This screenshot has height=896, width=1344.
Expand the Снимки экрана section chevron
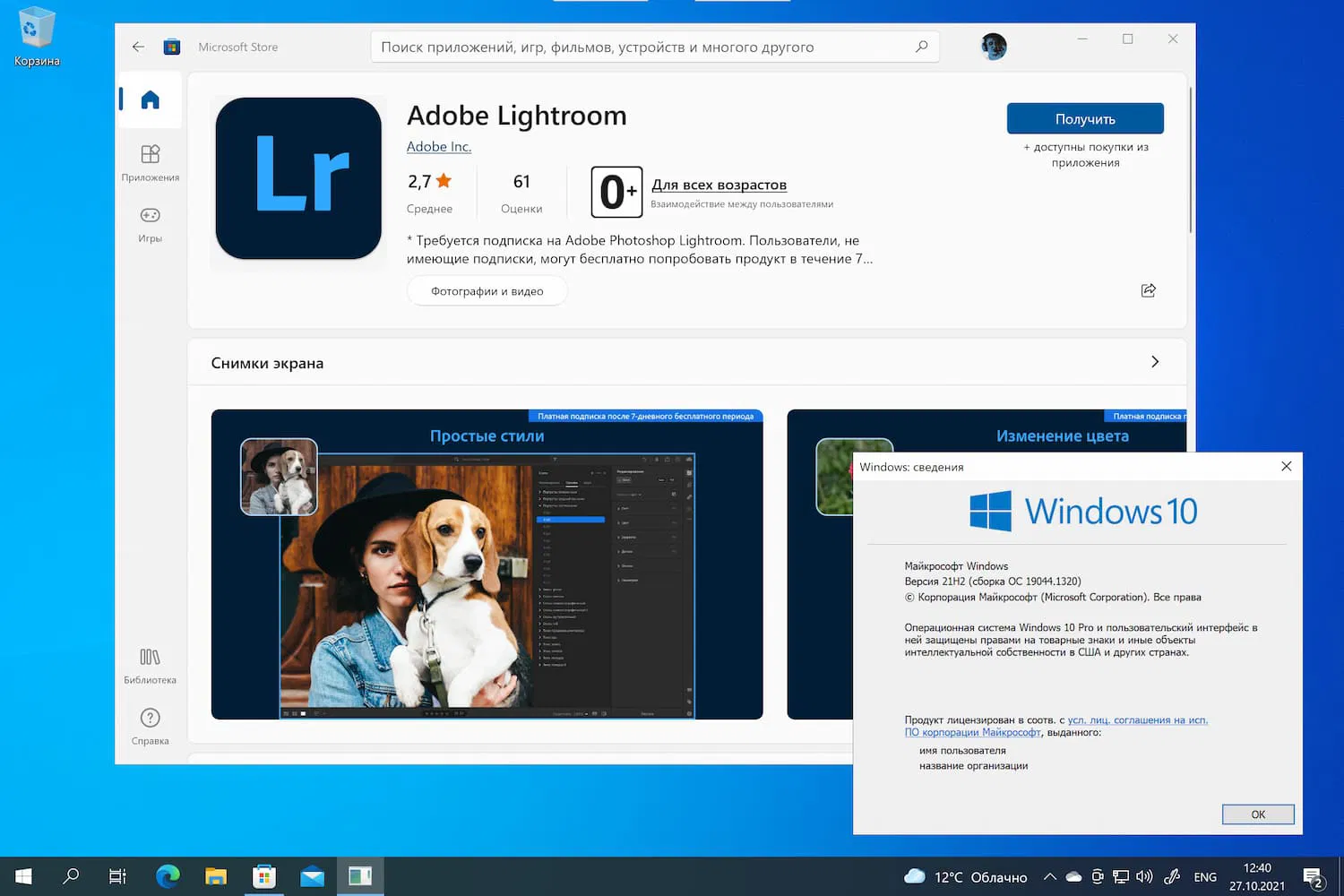coord(1155,362)
